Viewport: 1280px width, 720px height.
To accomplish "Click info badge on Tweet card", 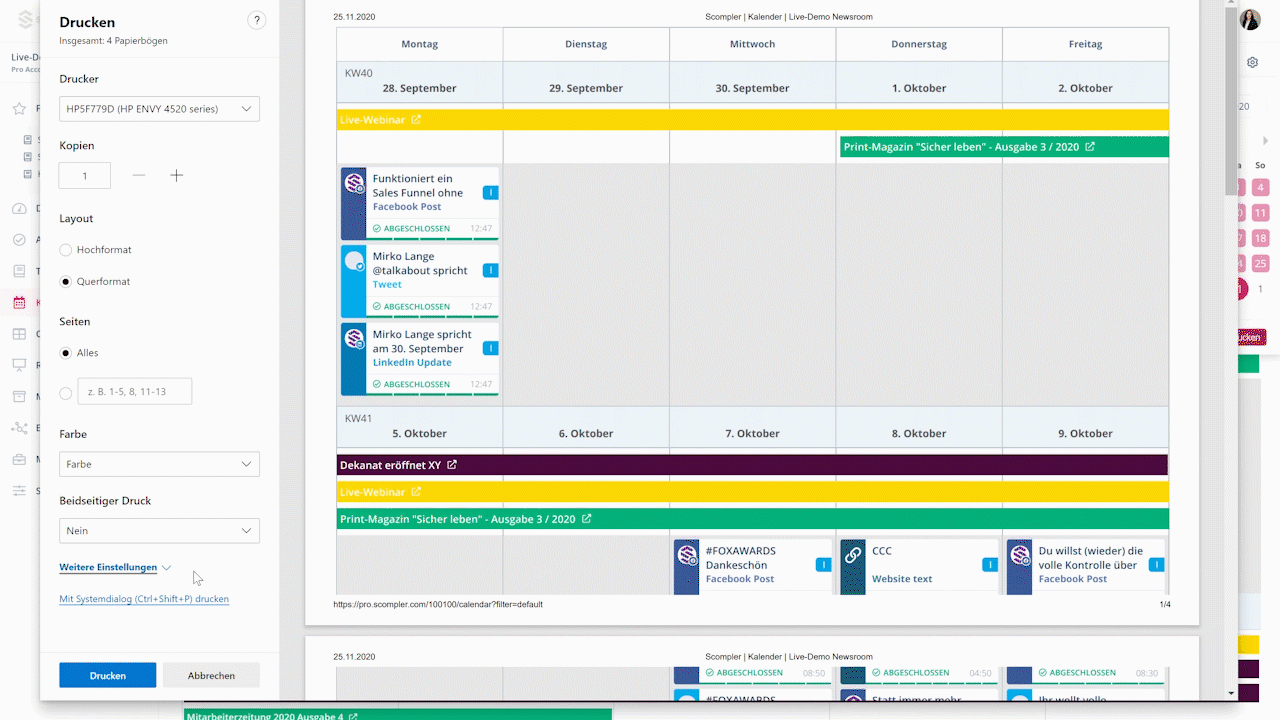I will pyautogui.click(x=490, y=270).
